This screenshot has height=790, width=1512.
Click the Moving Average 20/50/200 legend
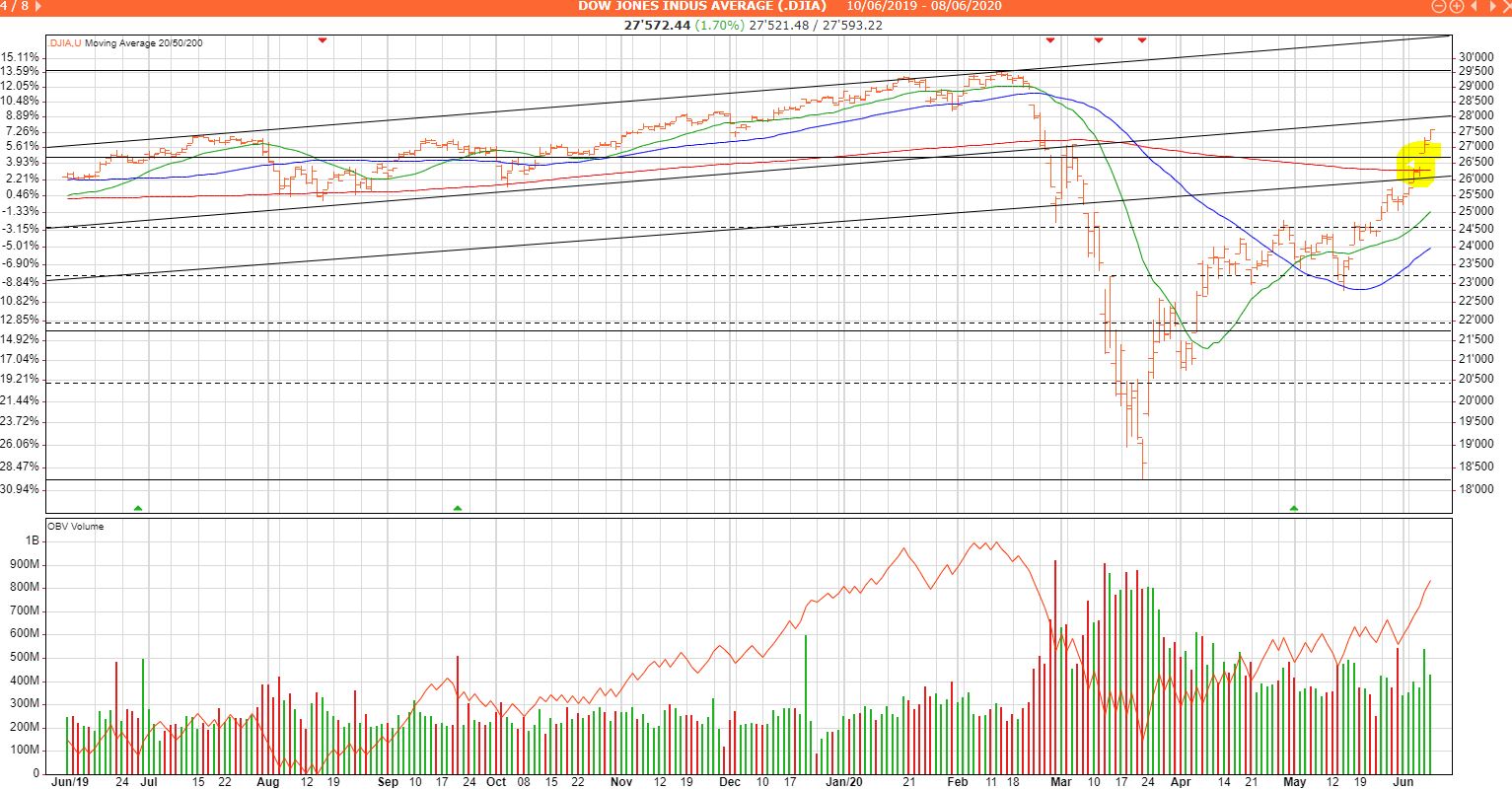pos(144,43)
